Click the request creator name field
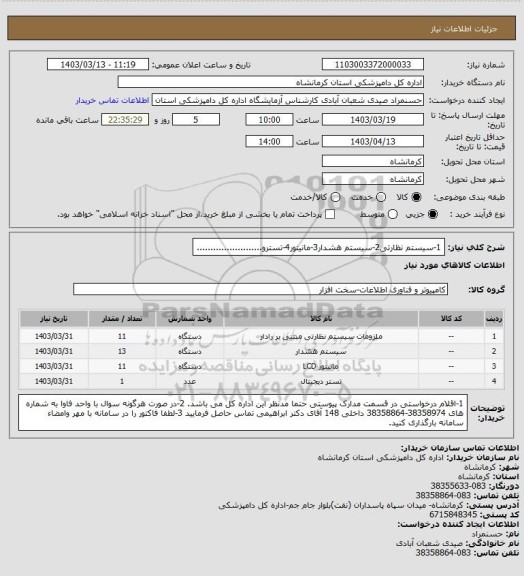Screen dimensions: 524x576 coord(288,100)
